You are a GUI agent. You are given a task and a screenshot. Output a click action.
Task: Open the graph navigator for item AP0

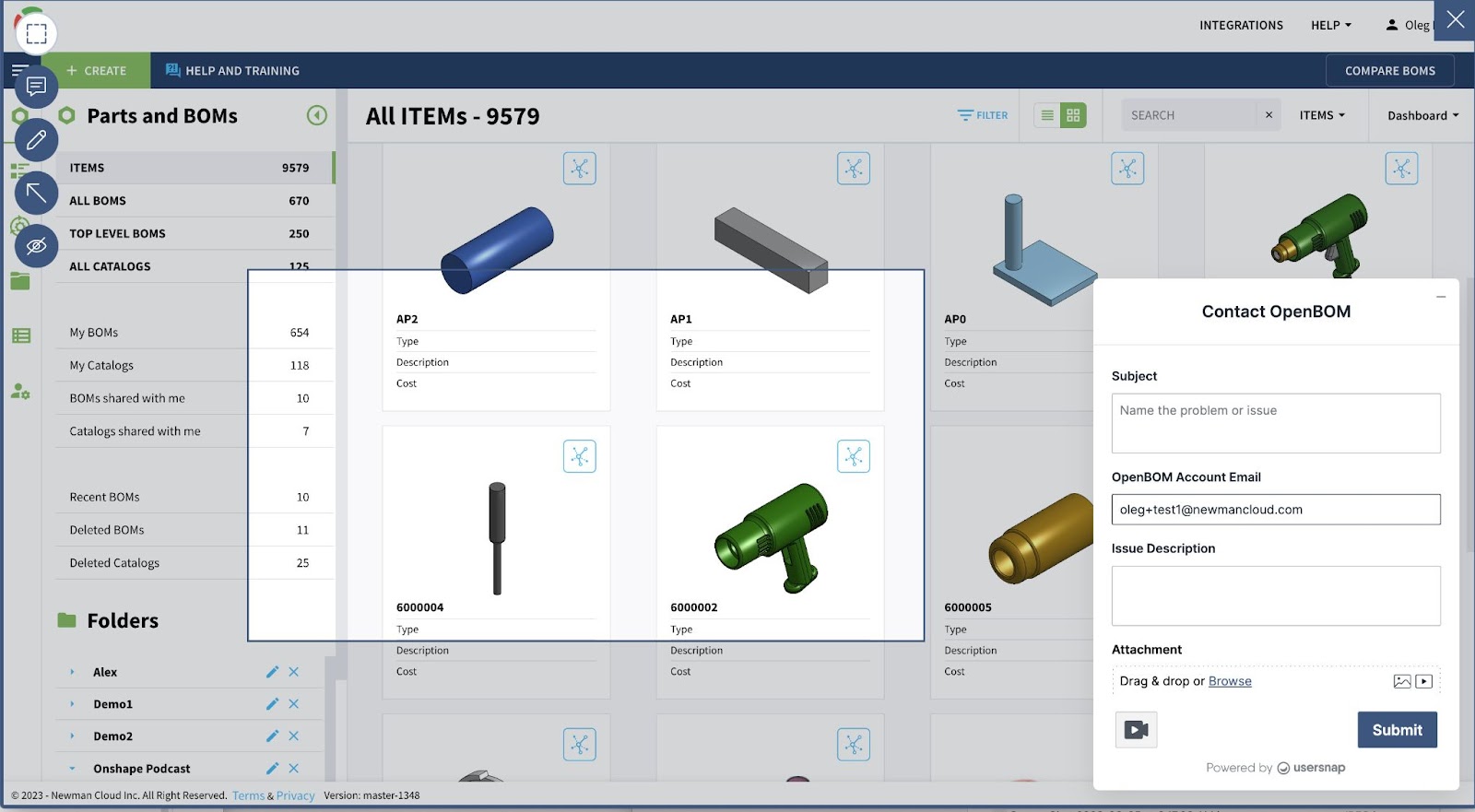(x=1127, y=168)
